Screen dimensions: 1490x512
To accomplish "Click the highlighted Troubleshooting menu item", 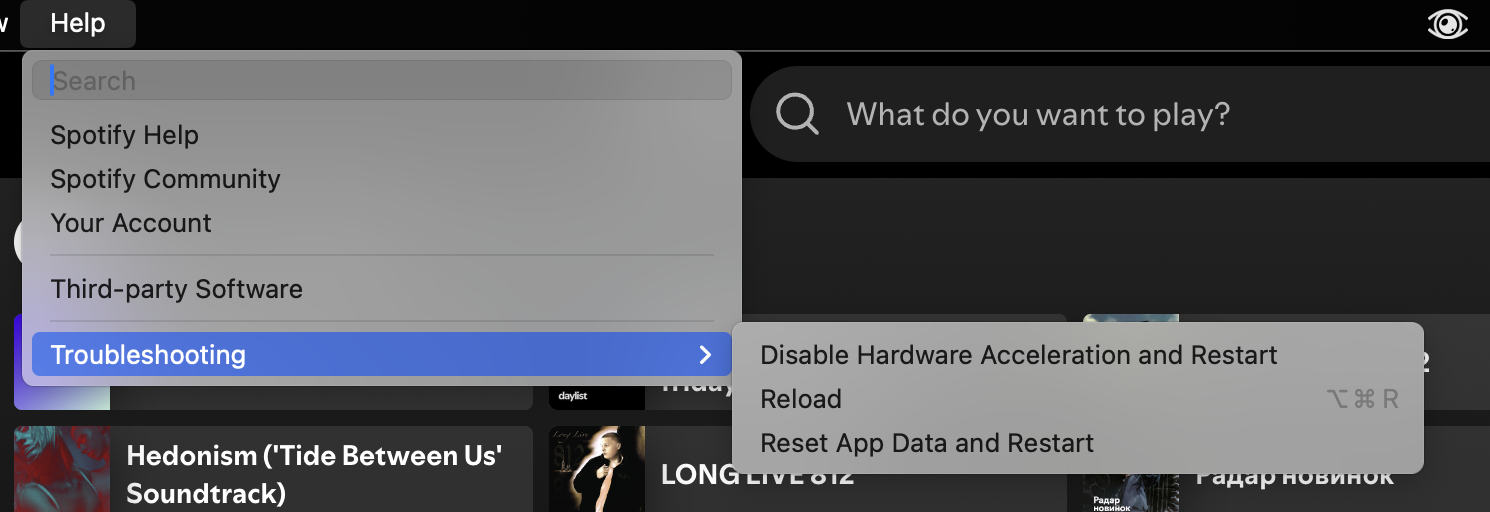I will pyautogui.click(x=382, y=354).
